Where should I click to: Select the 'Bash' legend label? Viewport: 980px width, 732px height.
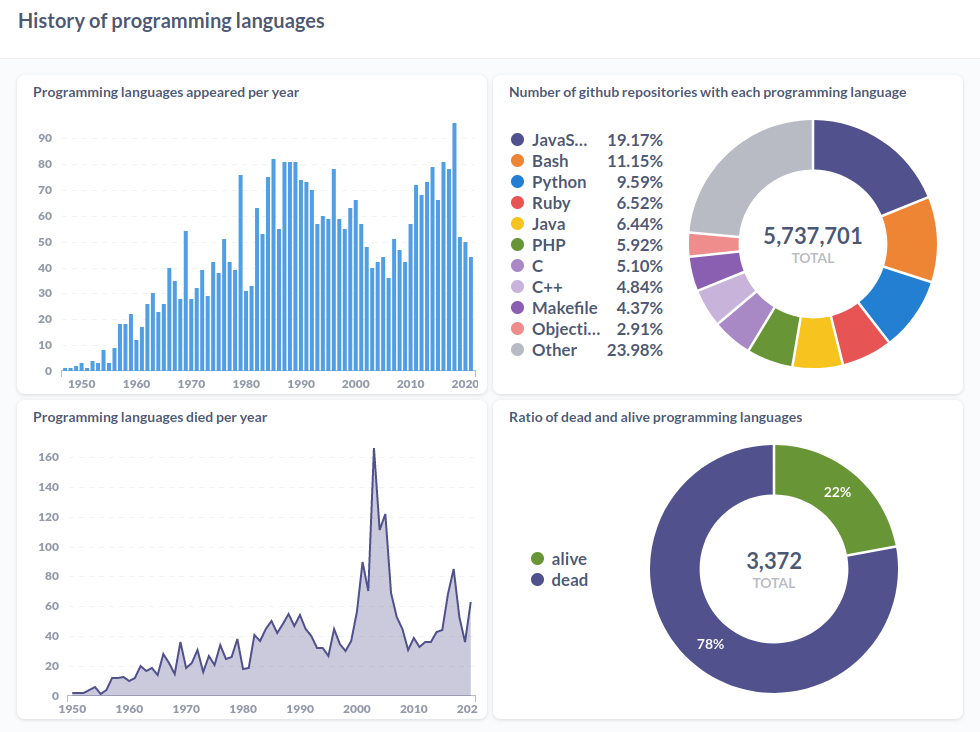pyautogui.click(x=550, y=161)
